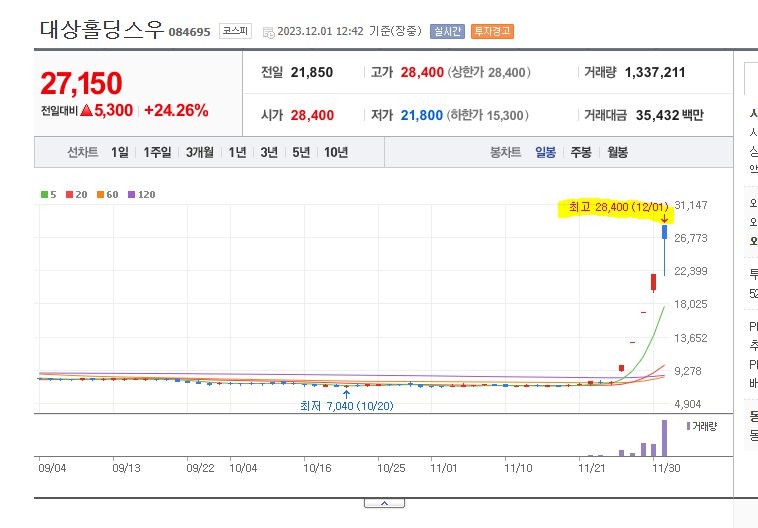Image resolution: width=758 pixels, height=528 pixels.
Task: Click the 31,147 price axis label
Action: point(691,205)
